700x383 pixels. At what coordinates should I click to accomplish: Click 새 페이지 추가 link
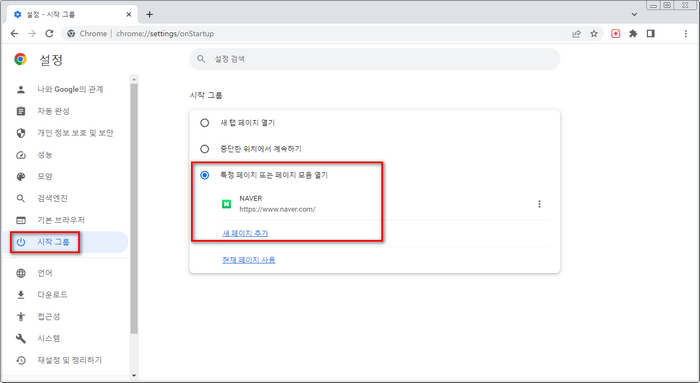pyautogui.click(x=245, y=233)
